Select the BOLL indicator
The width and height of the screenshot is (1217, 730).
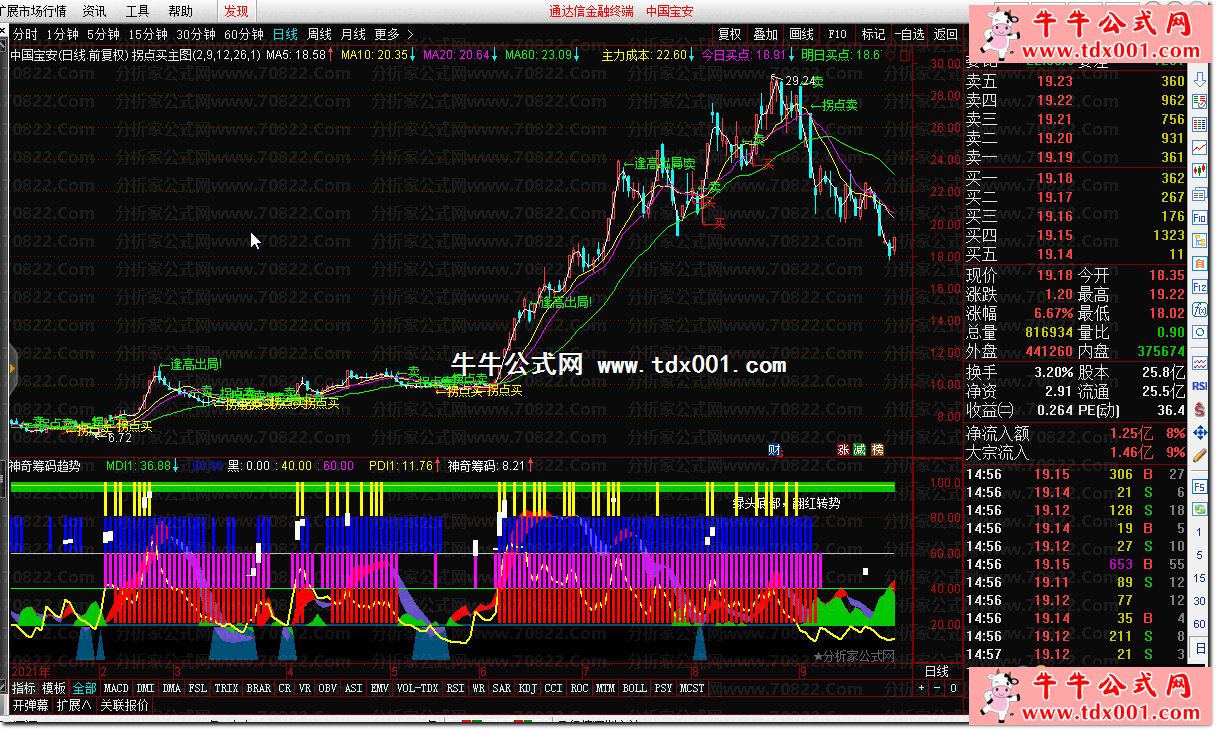click(635, 688)
